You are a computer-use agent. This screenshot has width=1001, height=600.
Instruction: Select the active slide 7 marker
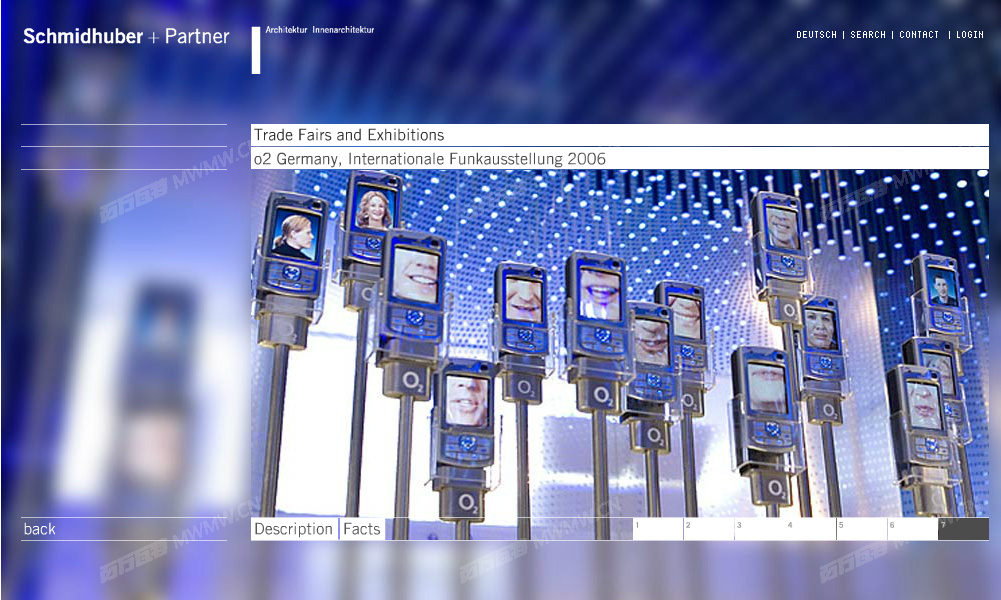[963, 529]
